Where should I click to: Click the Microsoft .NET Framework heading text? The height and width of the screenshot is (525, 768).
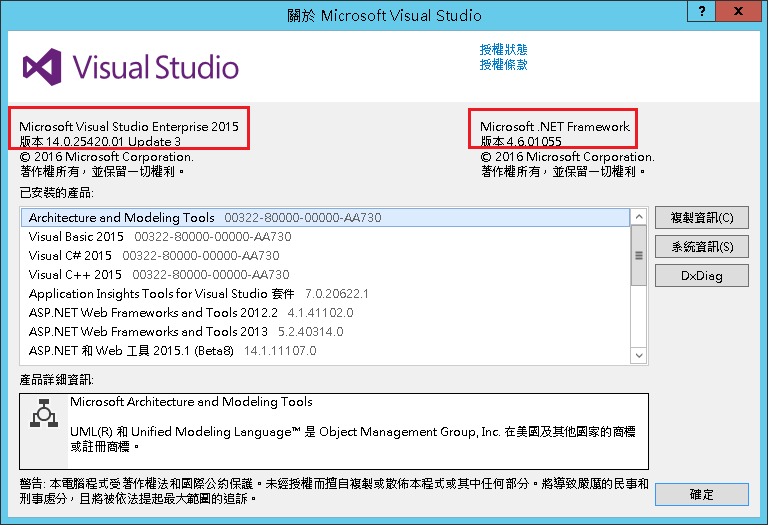[x=554, y=126]
